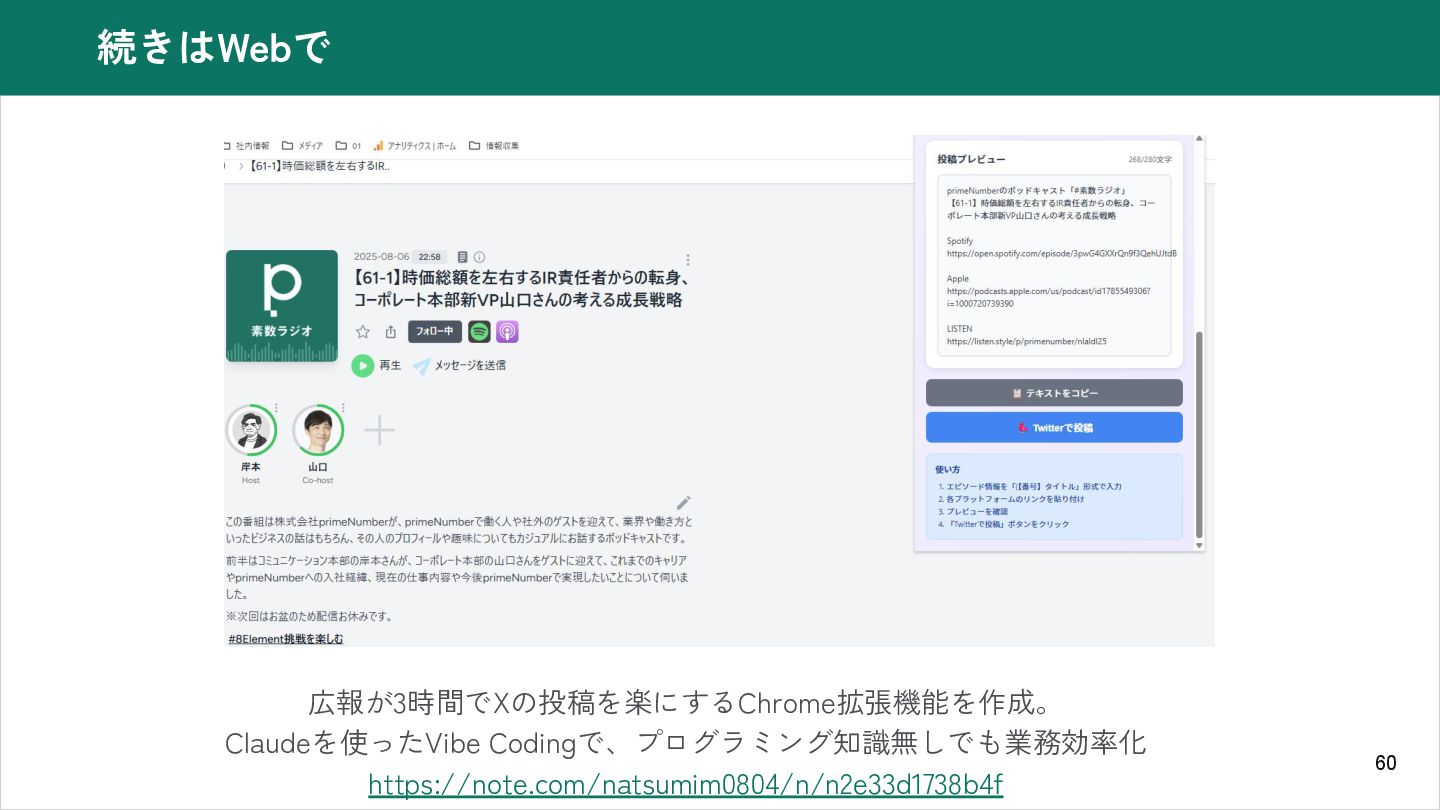
Task: Open the 01 bookmark folder
Action: [x=349, y=146]
